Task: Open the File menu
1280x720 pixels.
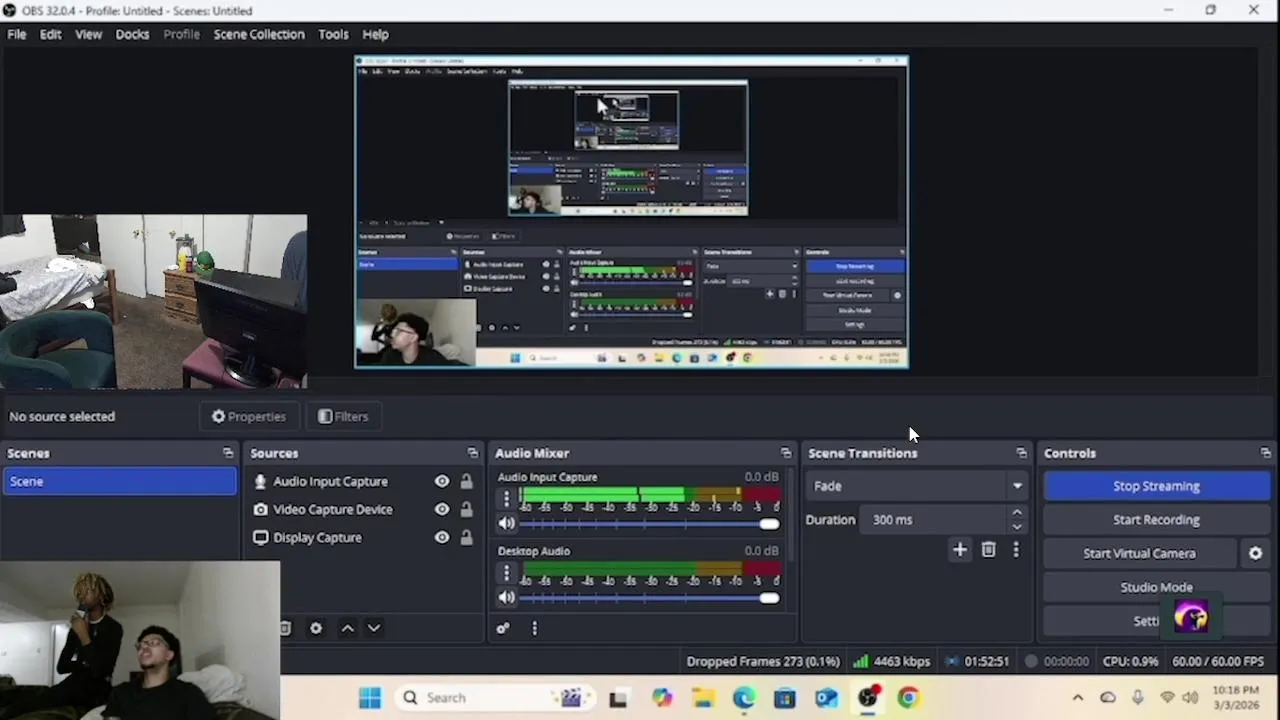Action: 17,34
